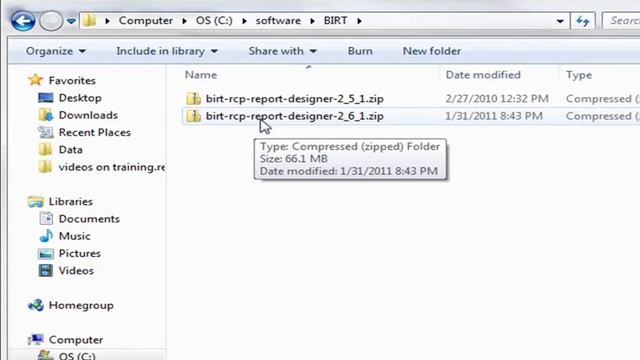Screen dimensions: 640x360
Task: Open Music library
Action: (74, 236)
